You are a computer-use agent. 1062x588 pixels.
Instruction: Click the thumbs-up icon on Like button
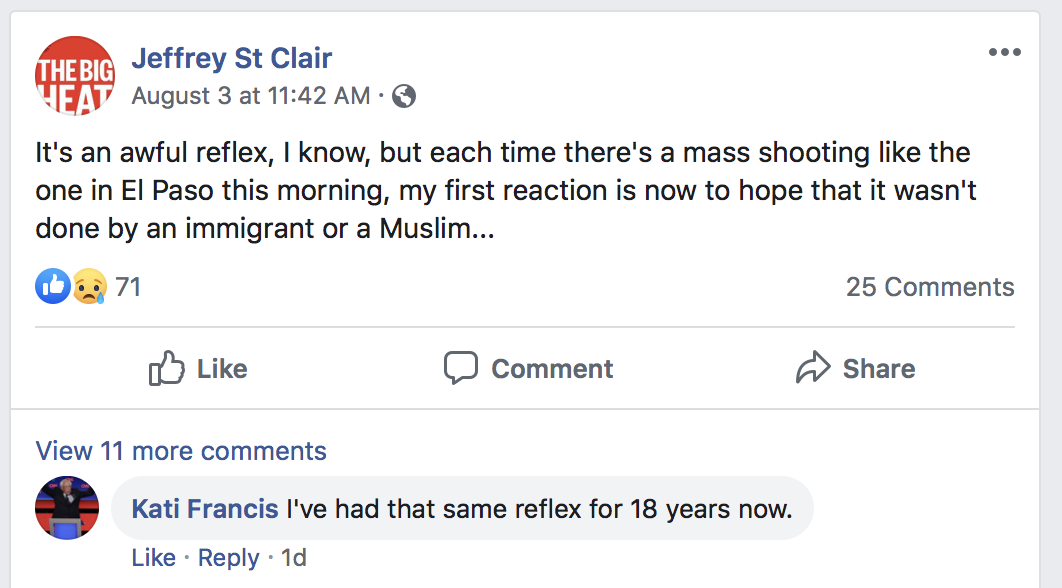point(167,368)
